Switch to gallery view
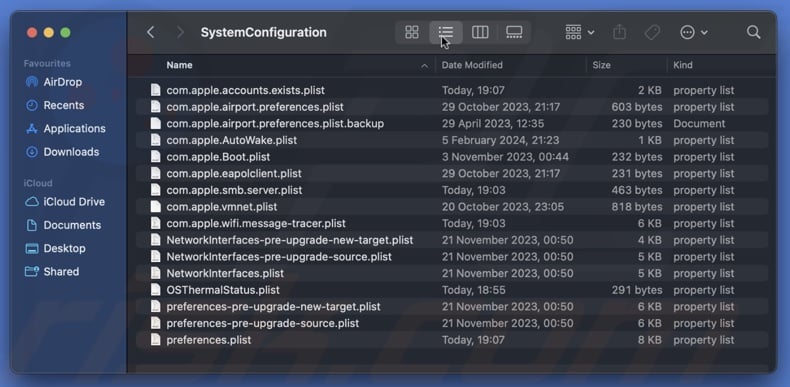The image size is (790, 387). point(514,32)
